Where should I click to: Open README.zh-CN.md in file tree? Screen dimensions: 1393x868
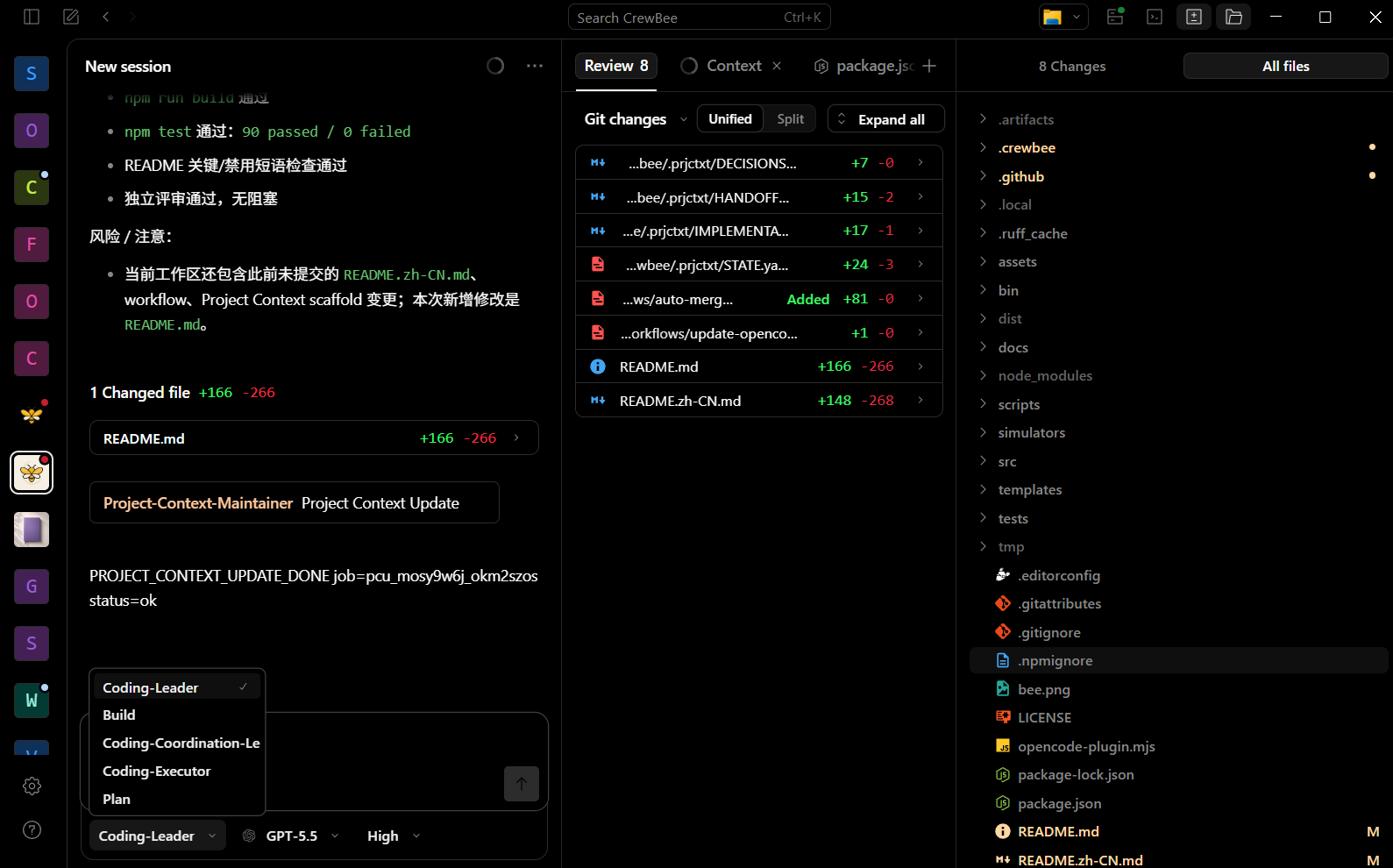click(1179, 860)
